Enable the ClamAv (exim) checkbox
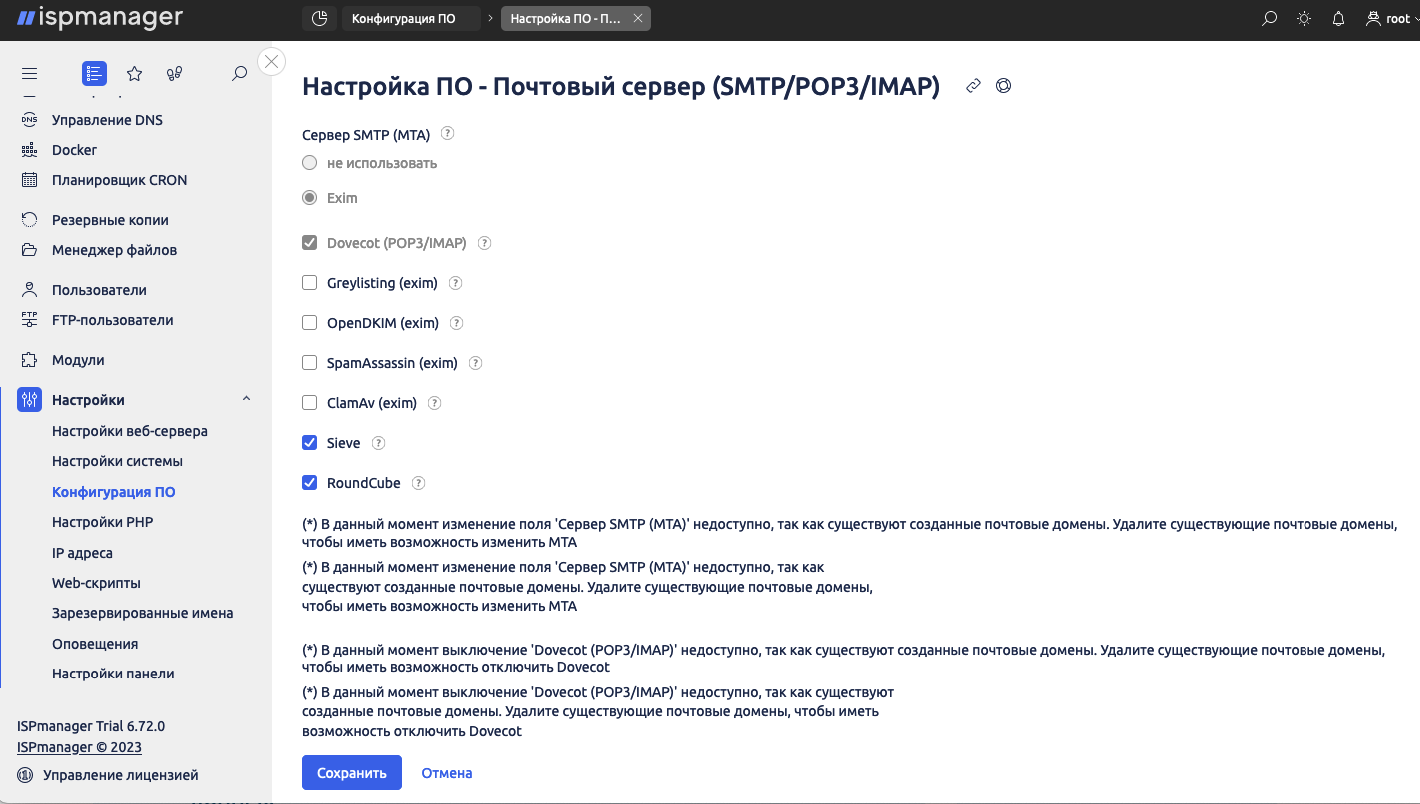The width and height of the screenshot is (1420, 804). pos(310,403)
